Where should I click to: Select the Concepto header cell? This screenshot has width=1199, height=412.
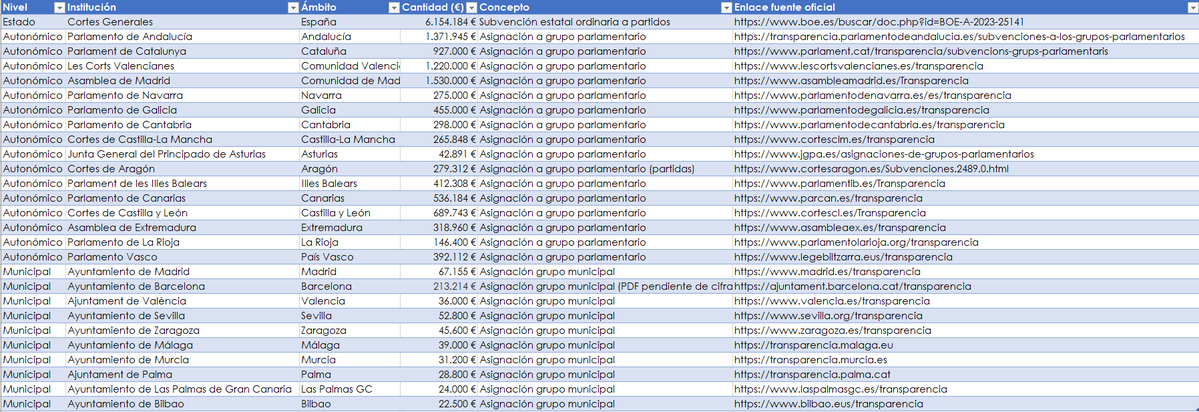coord(606,7)
